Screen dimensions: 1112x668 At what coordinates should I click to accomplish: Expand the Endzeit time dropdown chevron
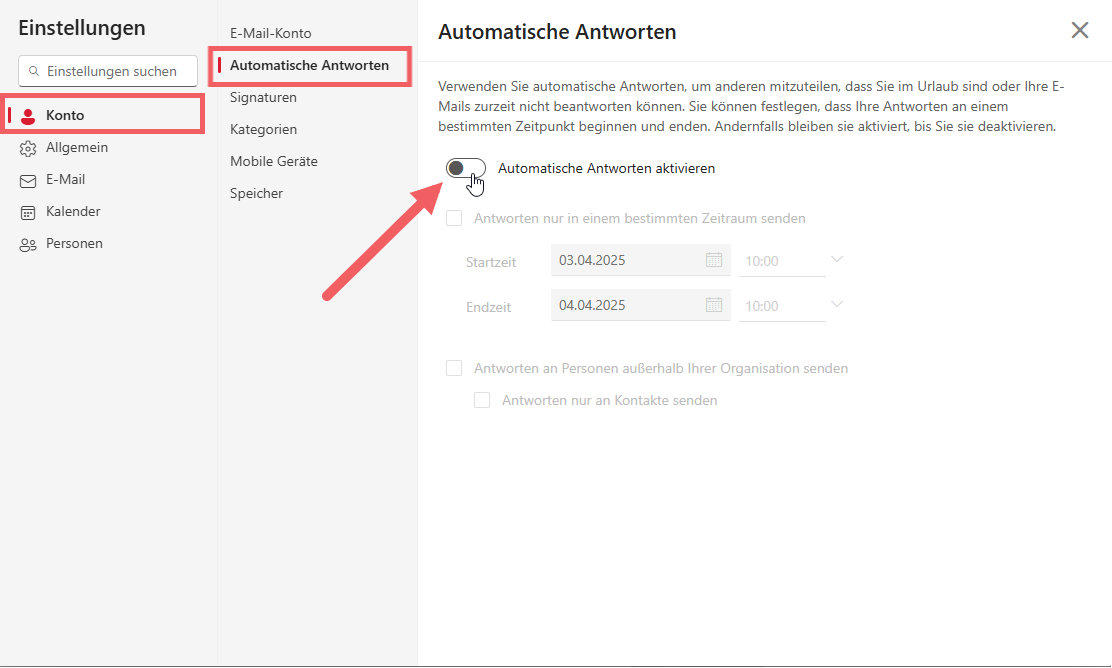[837, 304]
